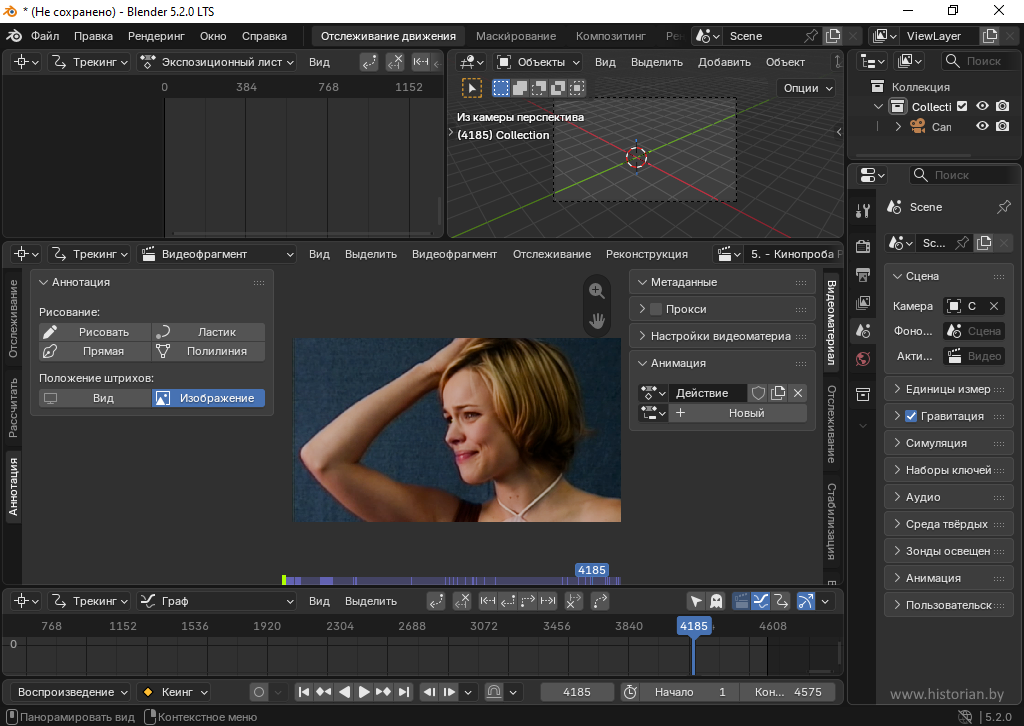Click the pan hand icon in the clip viewer

point(596,321)
